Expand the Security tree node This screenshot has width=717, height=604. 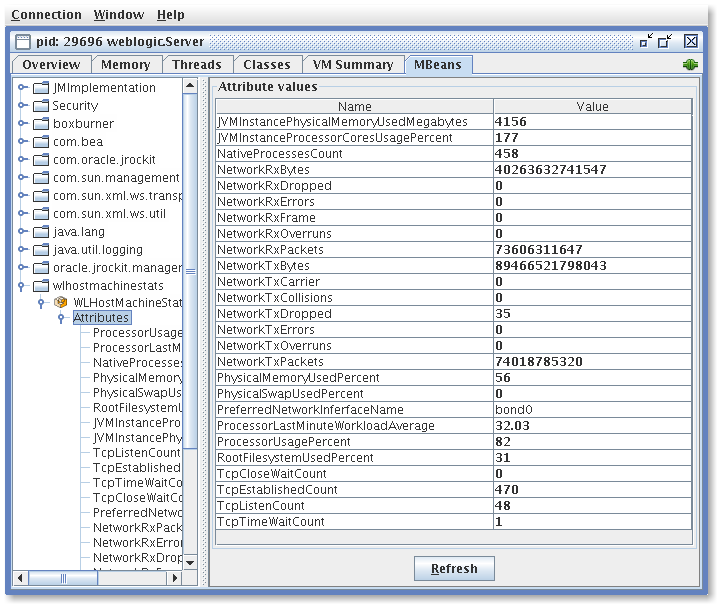[22, 106]
